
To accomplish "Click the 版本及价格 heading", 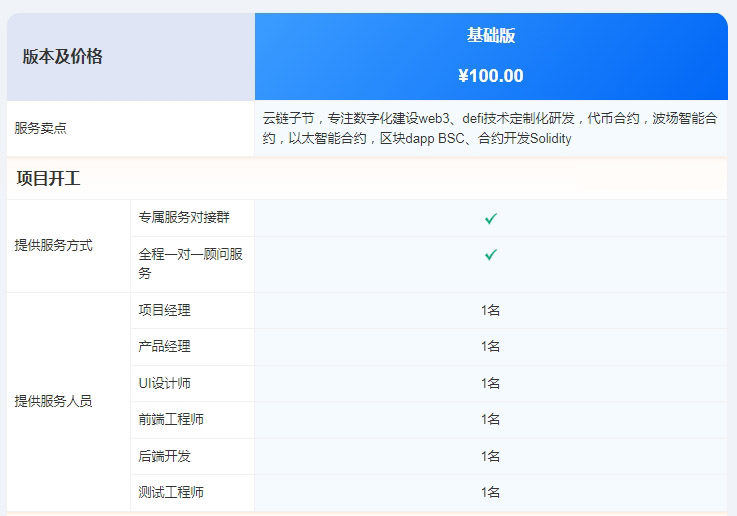I will click(62, 56).
